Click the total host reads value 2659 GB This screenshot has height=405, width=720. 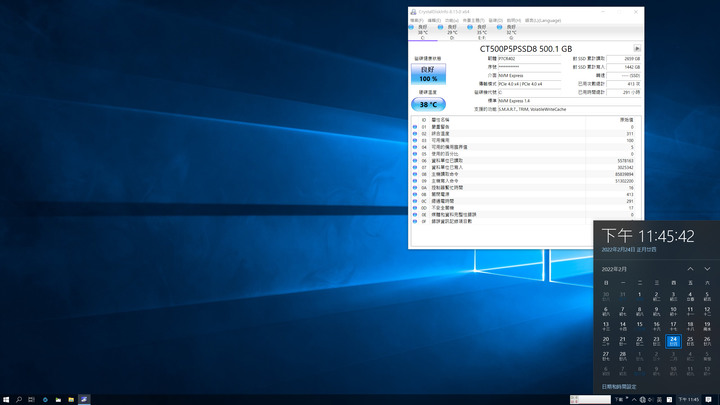pos(623,59)
